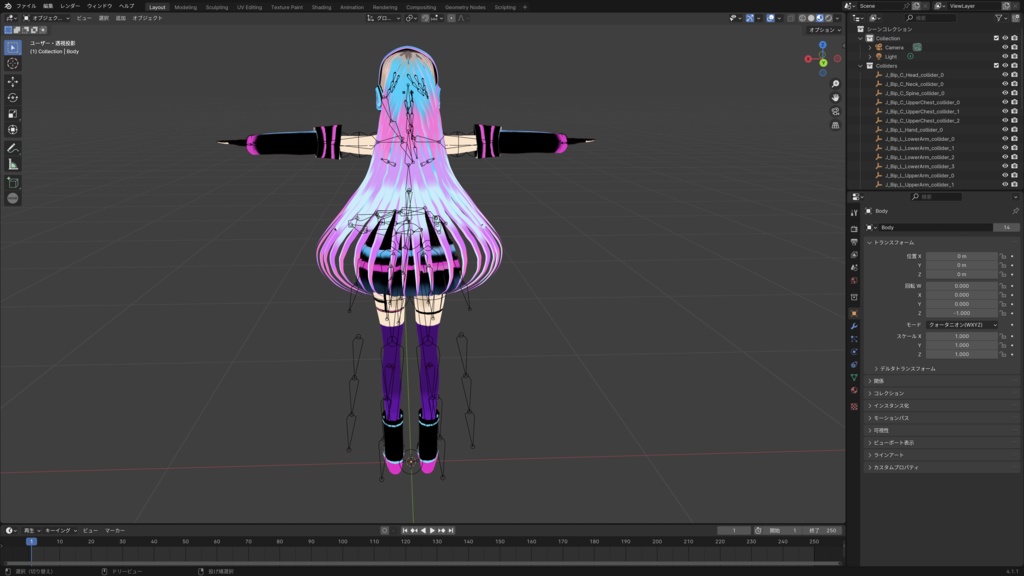Uncheck the Colliders collection checkbox
Viewport: 1024px width, 576px height.
pyautogui.click(x=996, y=66)
